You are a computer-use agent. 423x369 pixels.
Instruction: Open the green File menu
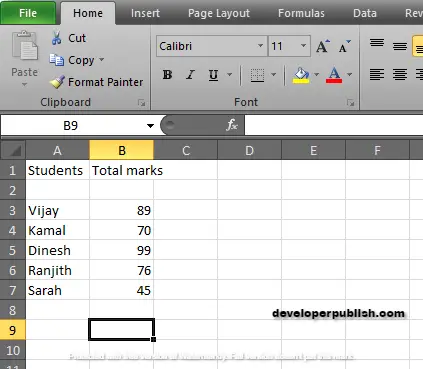point(28,13)
